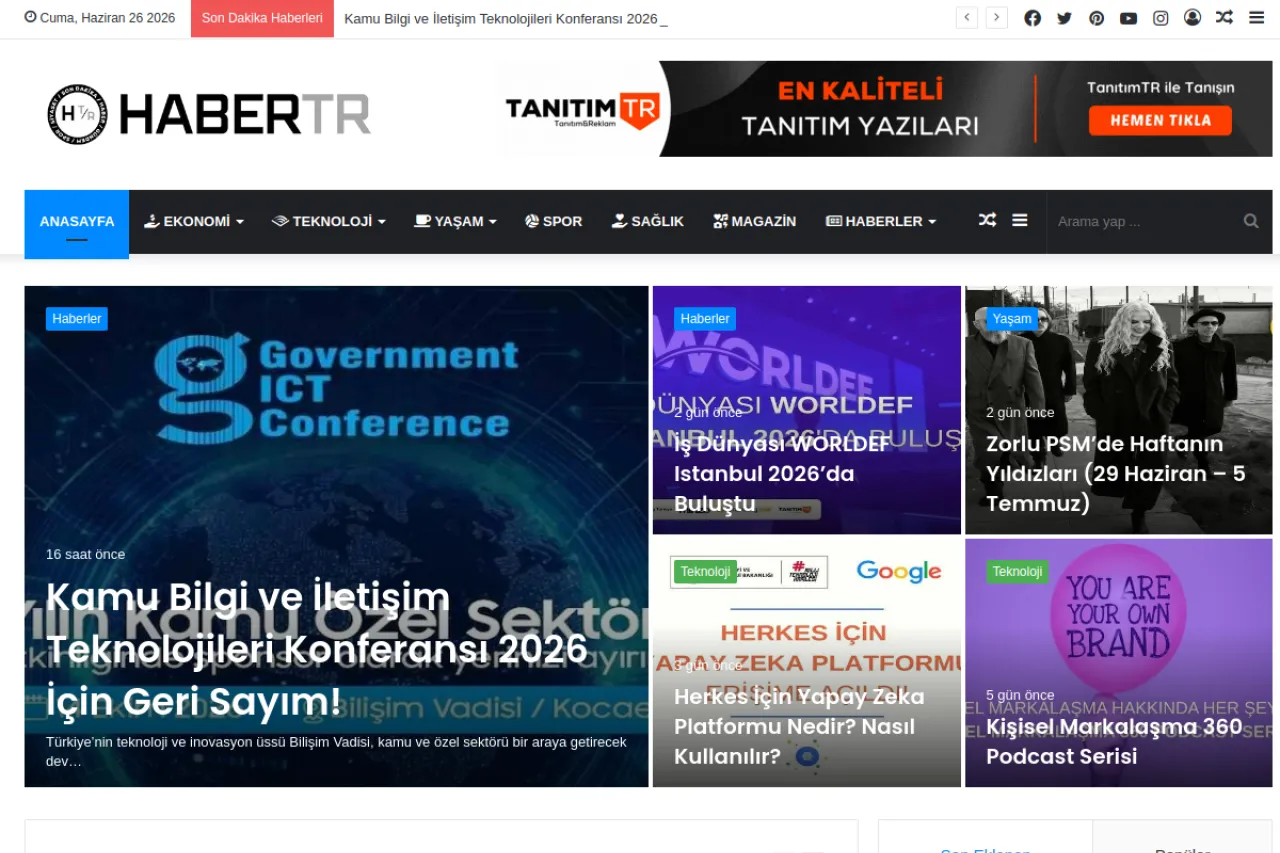The image size is (1280, 853).
Task: Open the Magazin menu item
Action: tap(755, 221)
